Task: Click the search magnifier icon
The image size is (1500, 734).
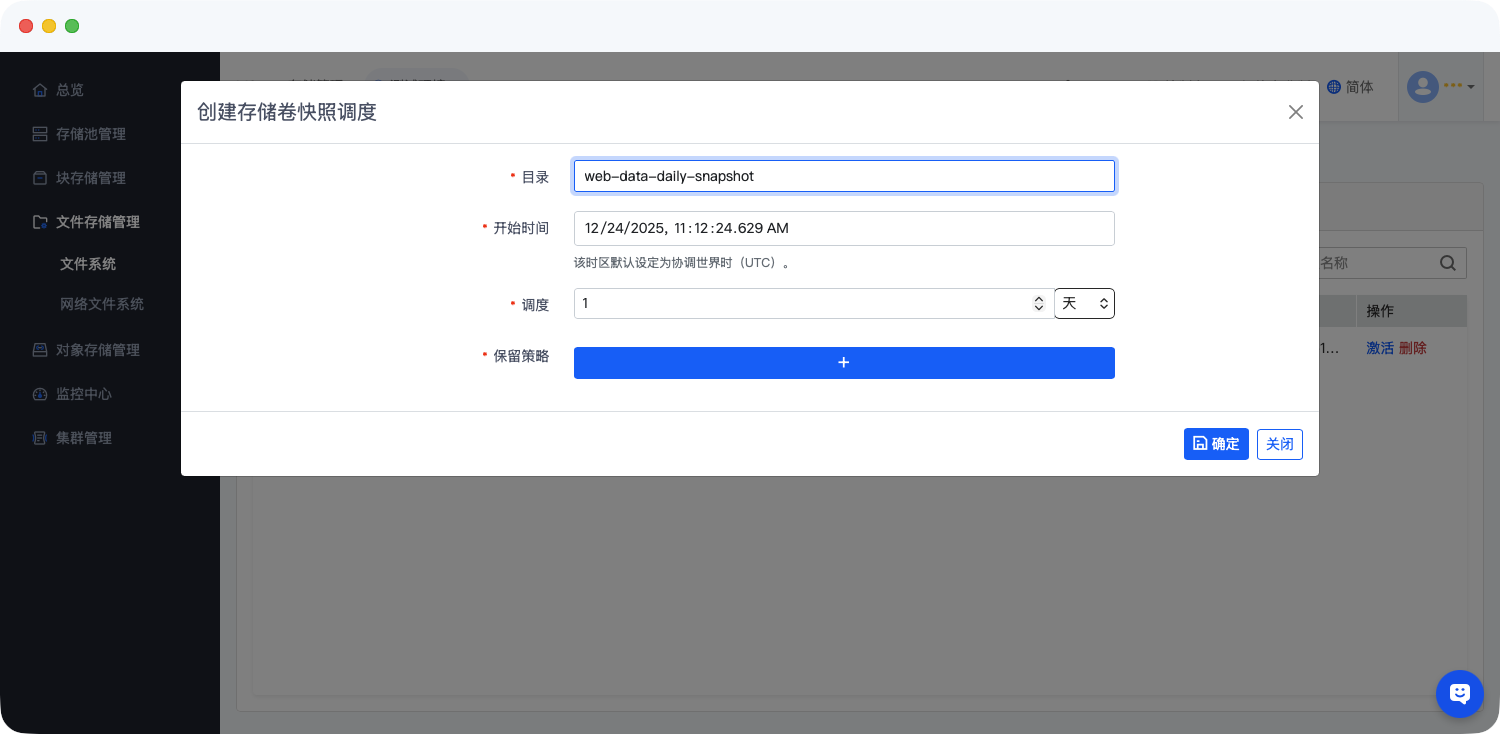Action: tap(1447, 263)
